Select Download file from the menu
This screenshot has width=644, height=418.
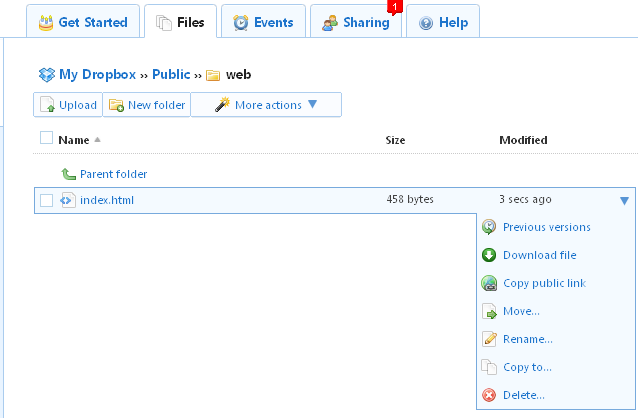(x=540, y=255)
